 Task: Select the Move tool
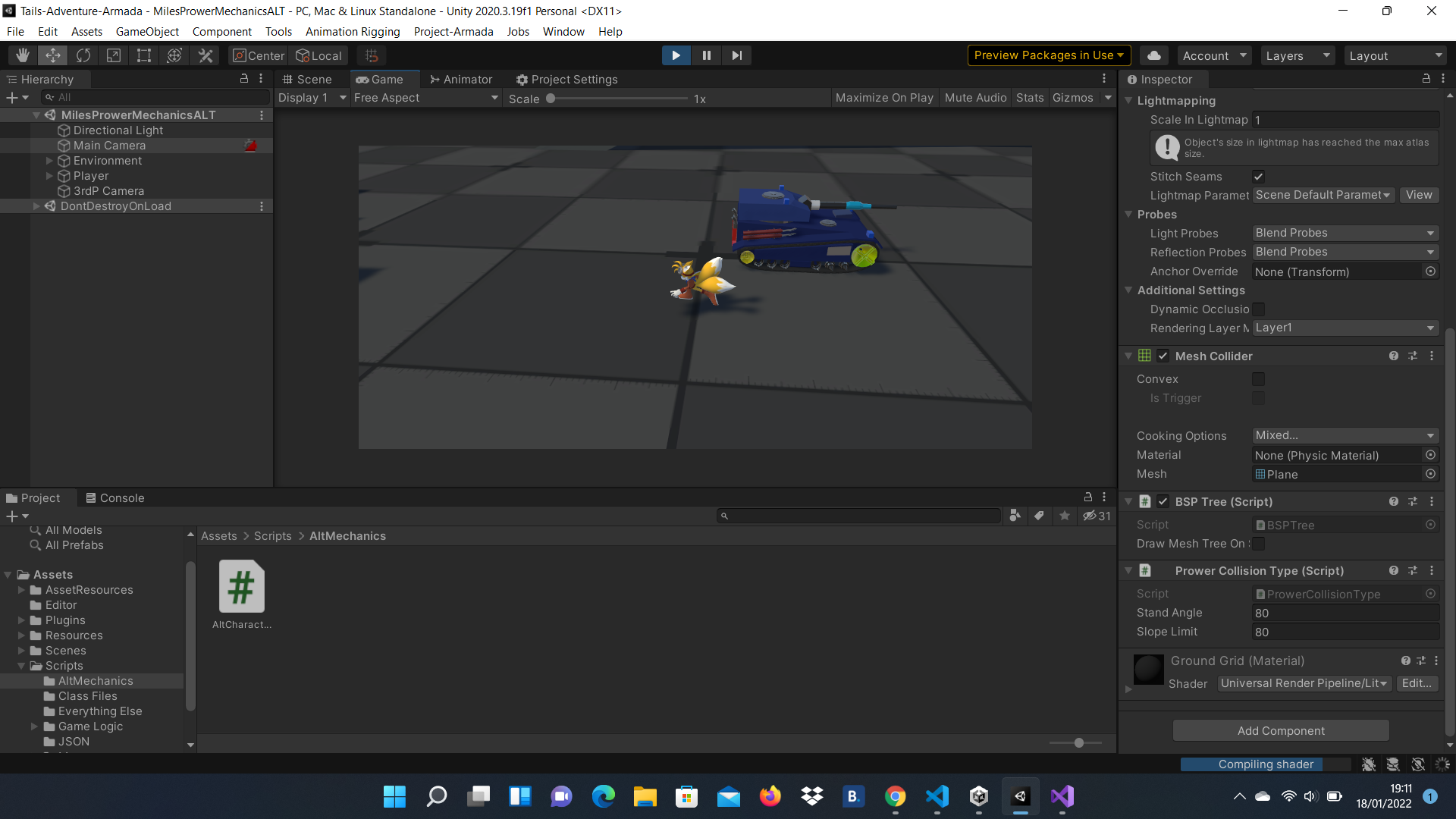pos(53,55)
